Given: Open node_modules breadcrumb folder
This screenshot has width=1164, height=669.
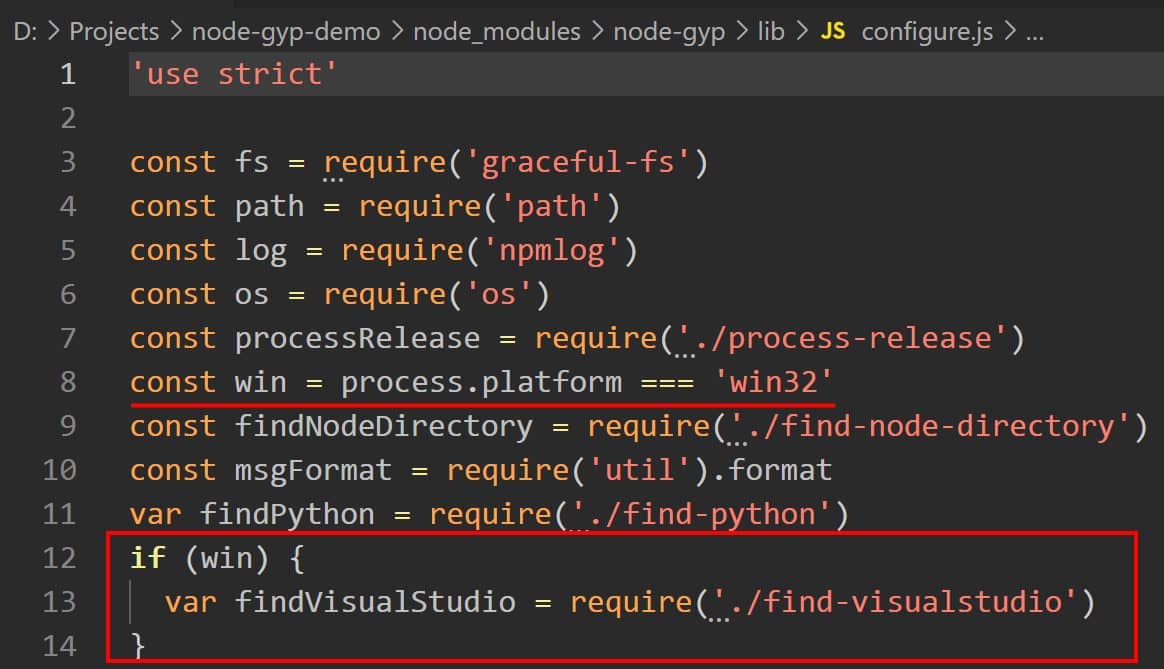Looking at the screenshot, I should click(x=497, y=32).
